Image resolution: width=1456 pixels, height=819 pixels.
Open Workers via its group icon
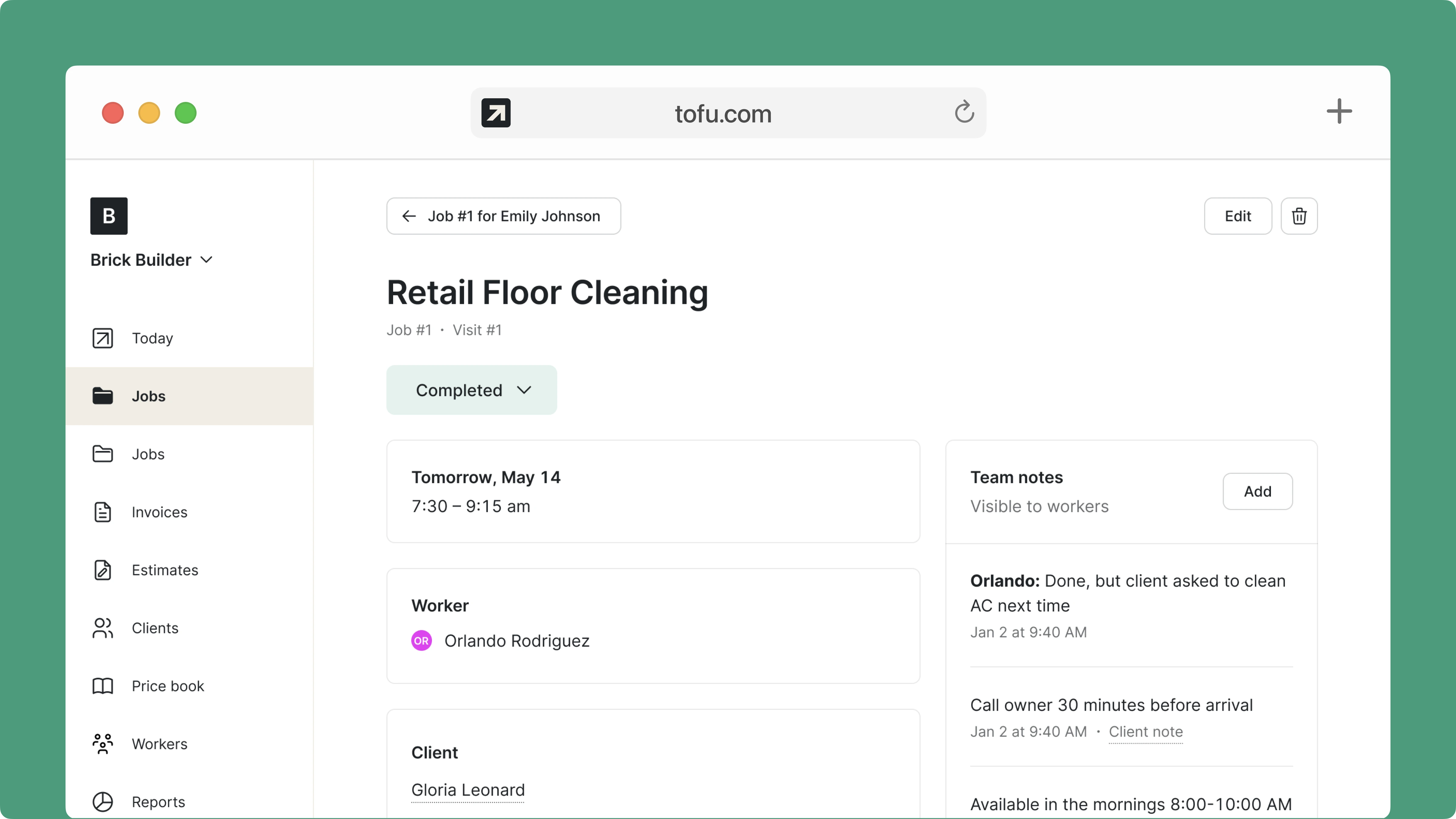tap(102, 744)
